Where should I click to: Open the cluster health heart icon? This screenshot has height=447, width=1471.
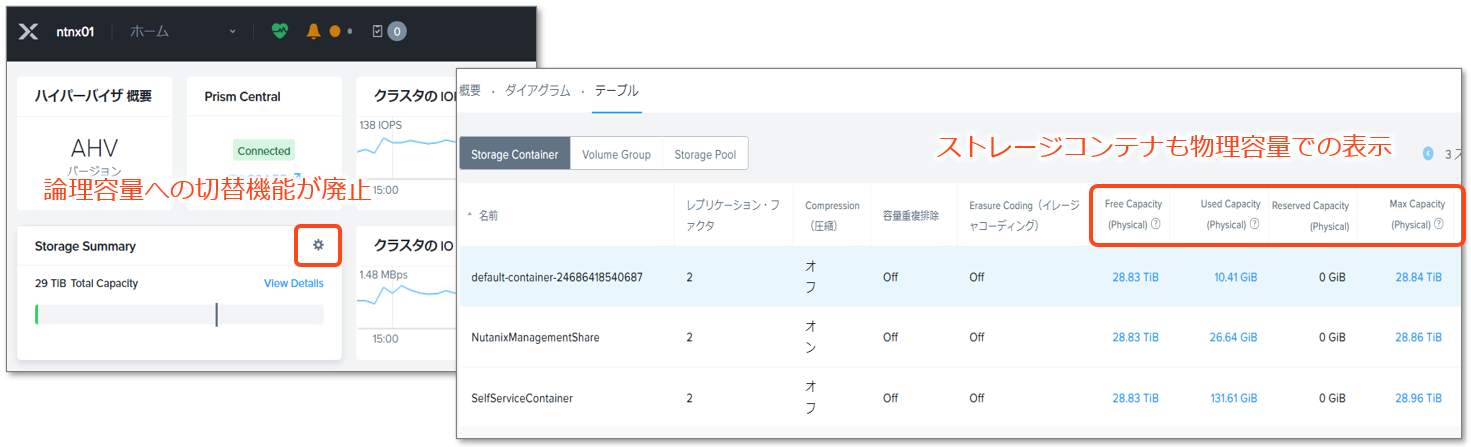pos(280,31)
